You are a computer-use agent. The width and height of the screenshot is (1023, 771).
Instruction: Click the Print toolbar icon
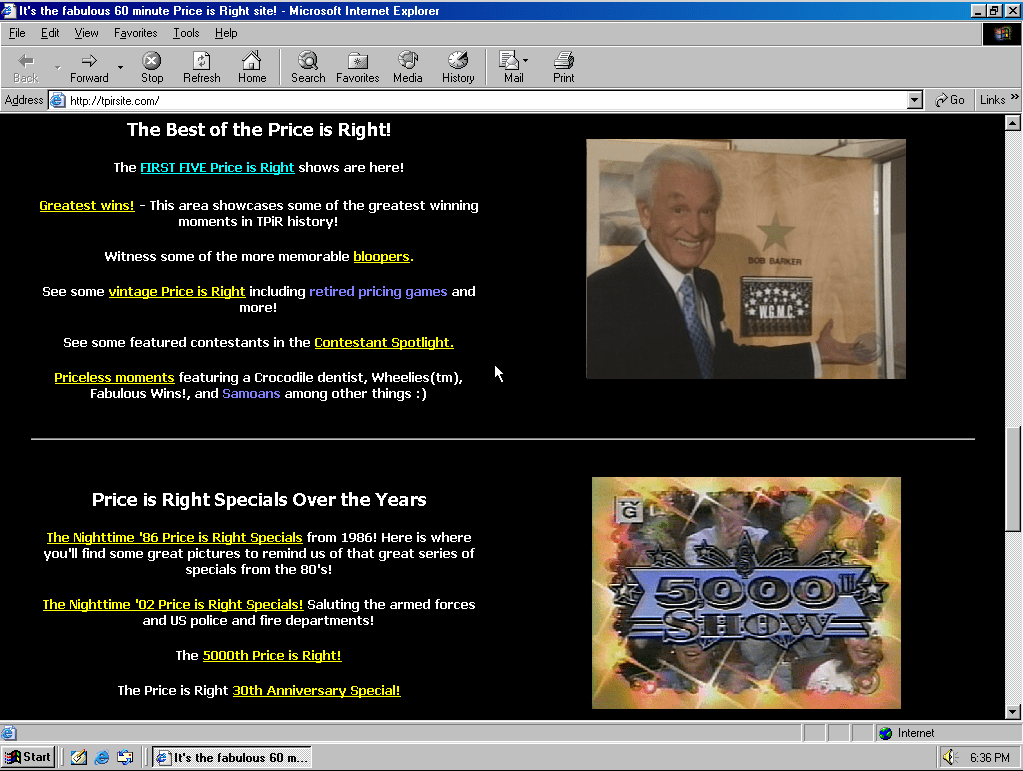[562, 67]
